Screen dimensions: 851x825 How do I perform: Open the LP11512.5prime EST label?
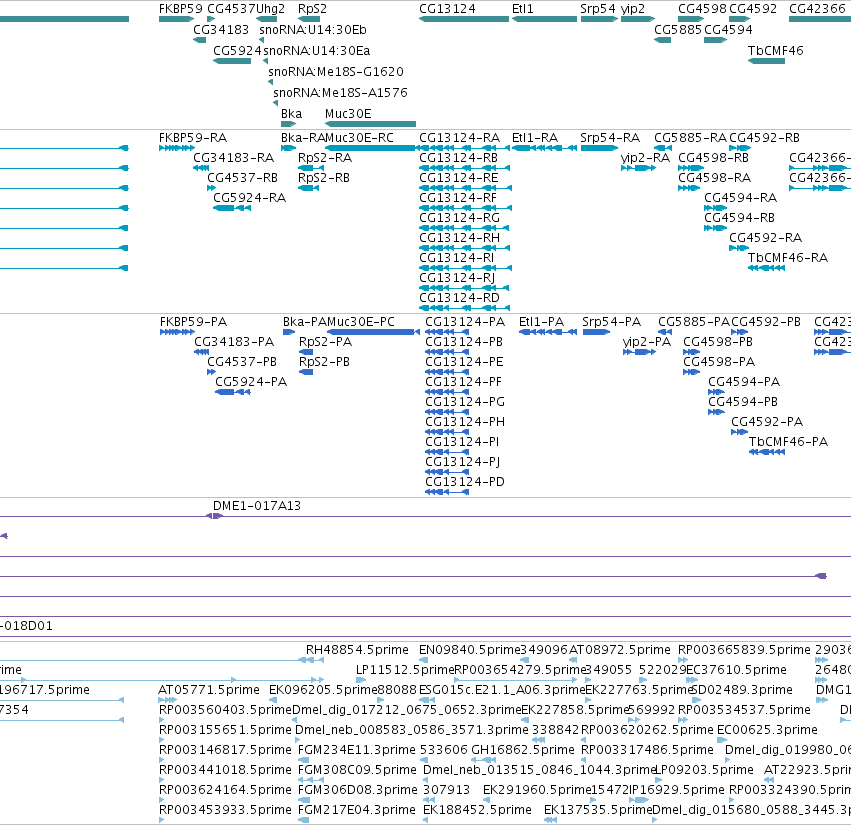405,670
